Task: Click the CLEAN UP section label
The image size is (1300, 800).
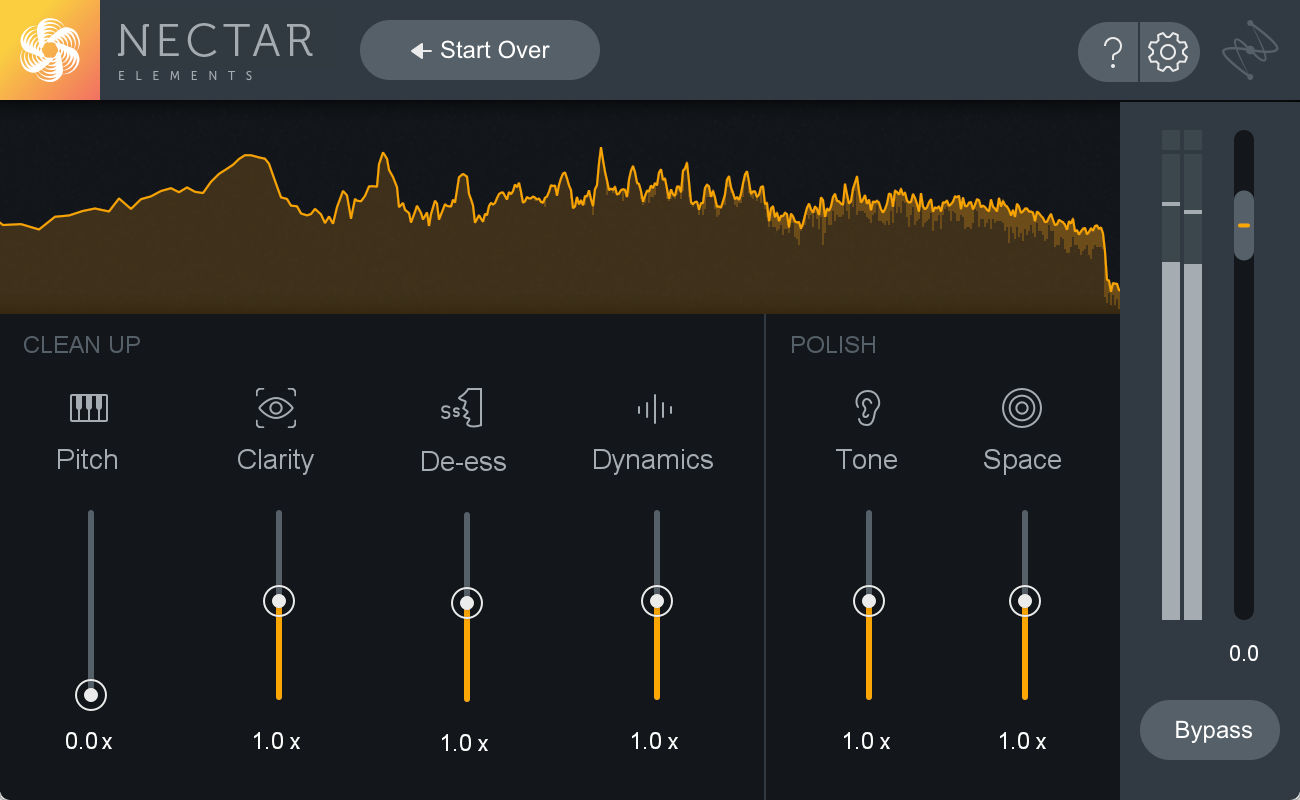Action: pos(81,344)
